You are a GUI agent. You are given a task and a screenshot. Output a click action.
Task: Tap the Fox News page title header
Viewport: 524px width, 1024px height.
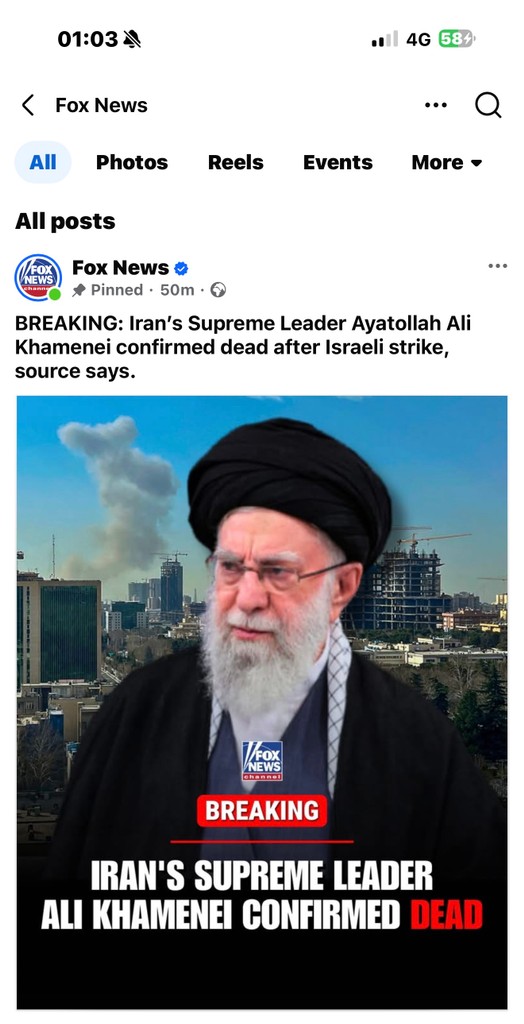point(101,105)
